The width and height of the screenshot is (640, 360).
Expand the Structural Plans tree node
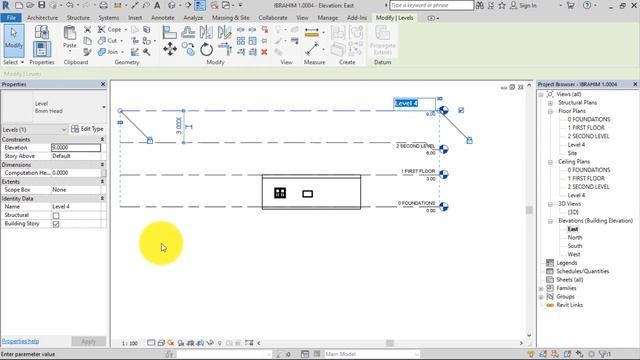tap(550, 103)
